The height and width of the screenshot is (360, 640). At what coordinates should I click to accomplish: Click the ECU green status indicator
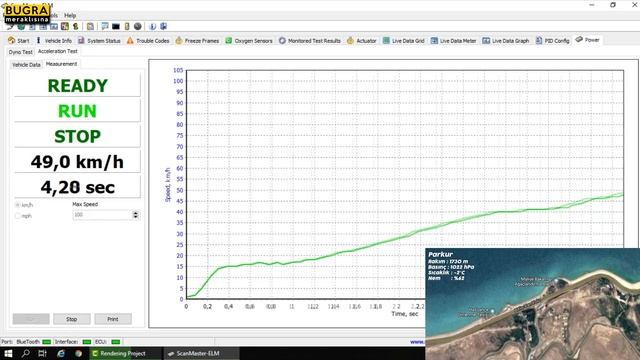116,342
